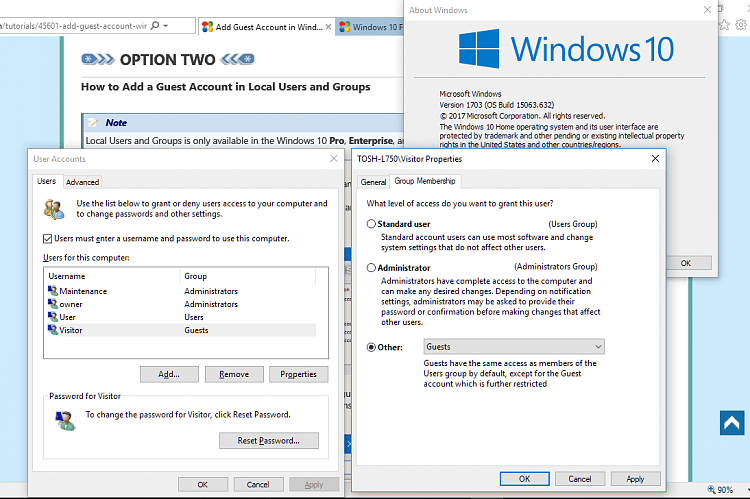Screen dimensions: 750x499
Task: Open the address bar dropdown arrow
Action: pos(165,26)
